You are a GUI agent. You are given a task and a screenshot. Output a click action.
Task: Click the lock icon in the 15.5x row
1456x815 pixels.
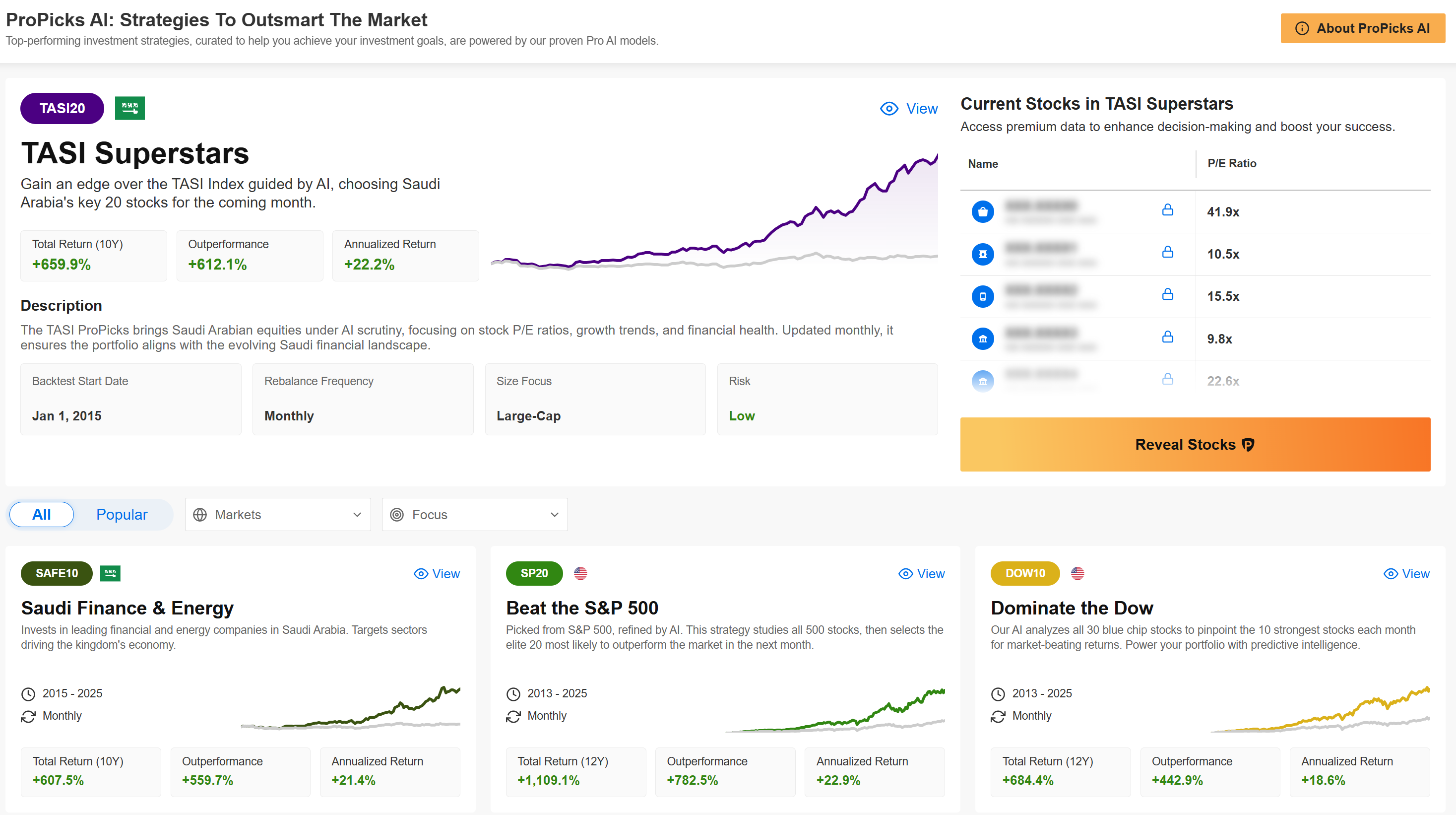1168,294
